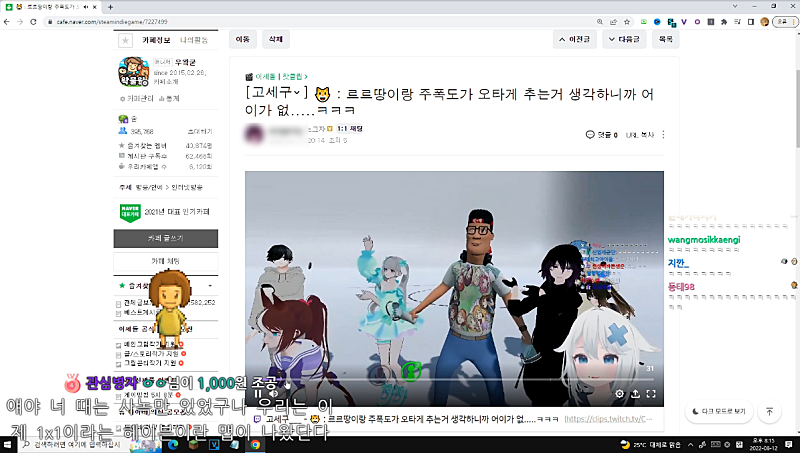Open the comments bubble 댓글 0

click(x=602, y=135)
